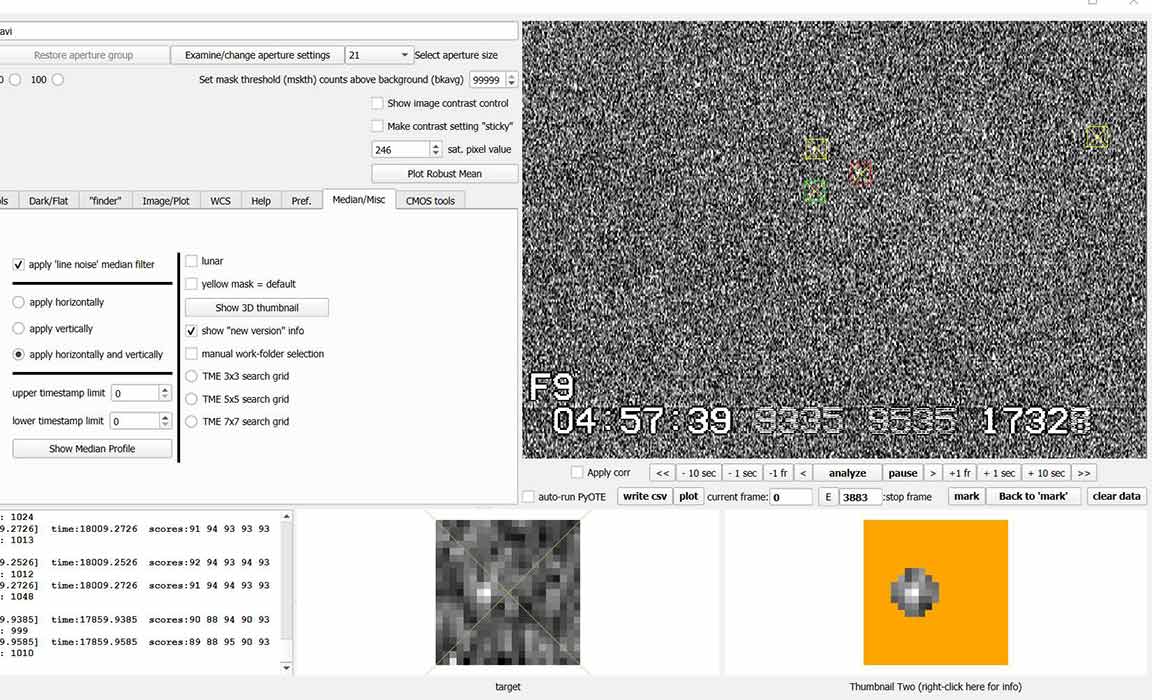
Task: Click the red aperture box in video
Action: [x=860, y=173]
